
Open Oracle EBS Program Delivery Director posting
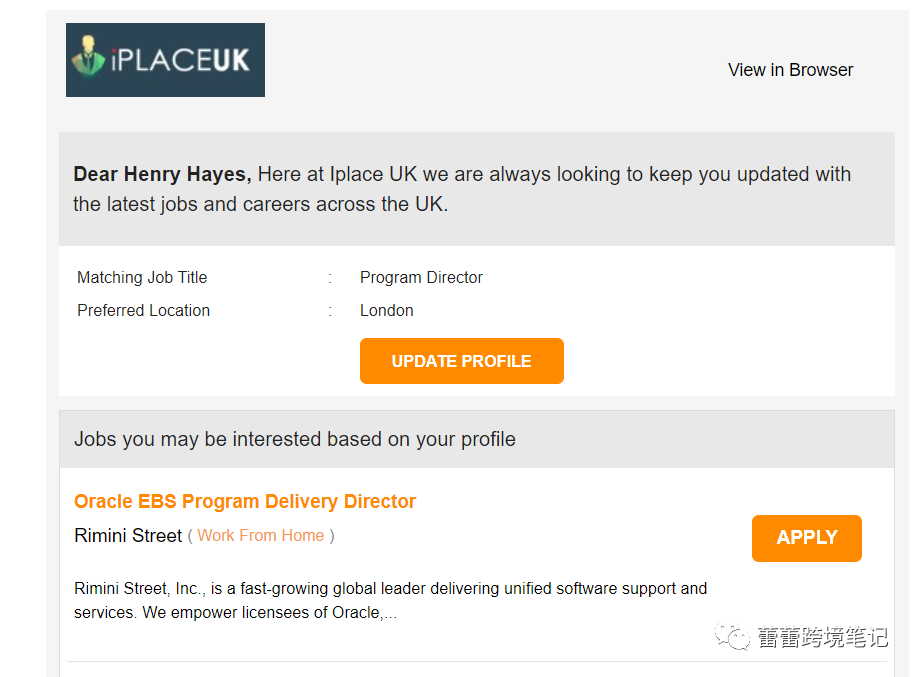(x=245, y=502)
